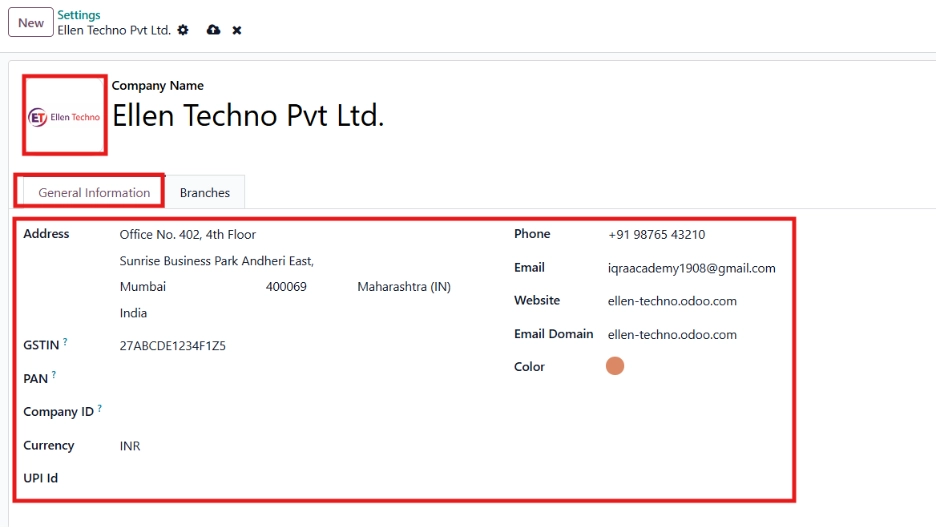
Task: Switch to the Branches tab
Action: 205,193
